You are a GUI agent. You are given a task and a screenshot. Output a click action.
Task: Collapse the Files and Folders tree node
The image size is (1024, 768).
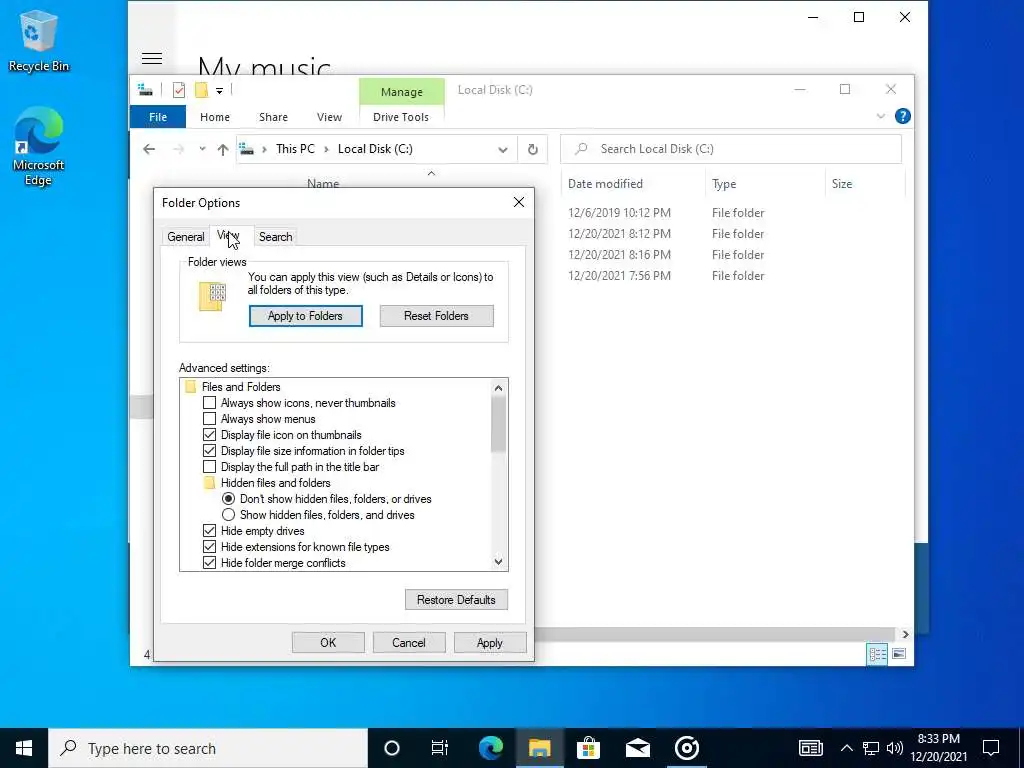[234, 387]
